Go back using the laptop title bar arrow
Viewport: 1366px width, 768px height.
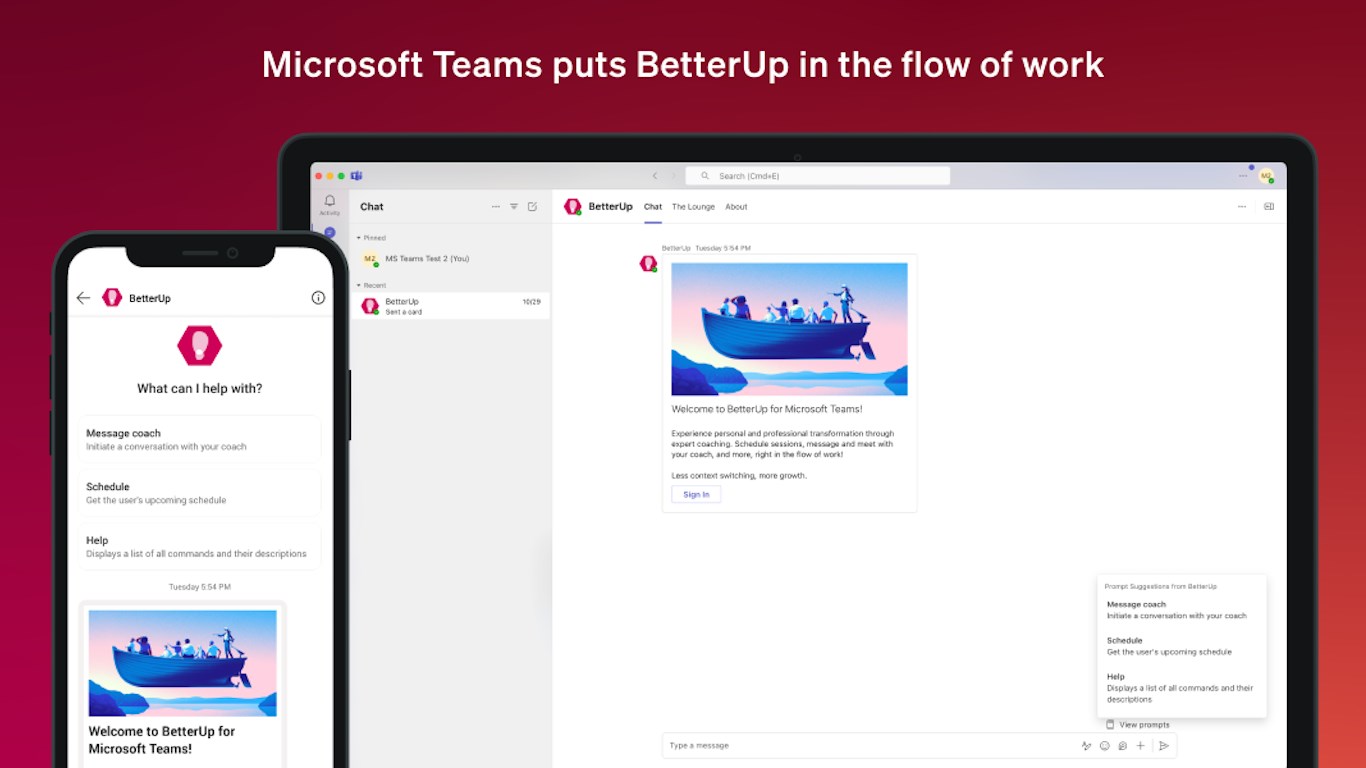(x=655, y=176)
